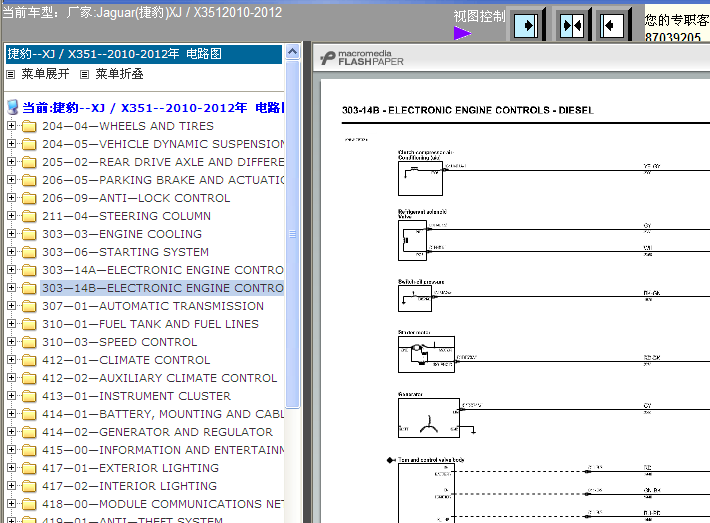Click folder icon of 412-02 Auxiliary Climate Control
This screenshot has width=710, height=523.
[29, 378]
